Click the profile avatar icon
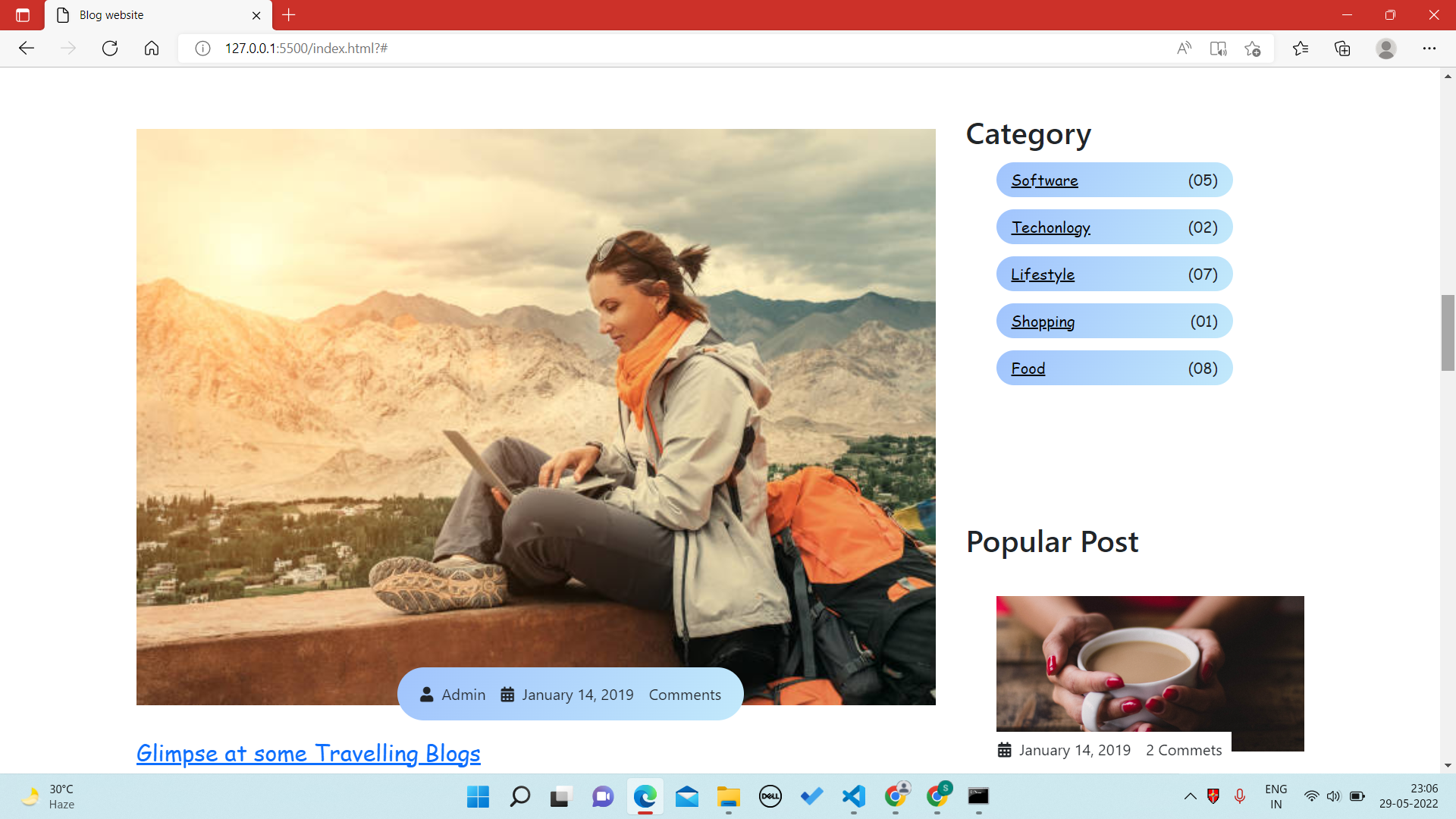This screenshot has height=819, width=1456. pos(1385,49)
